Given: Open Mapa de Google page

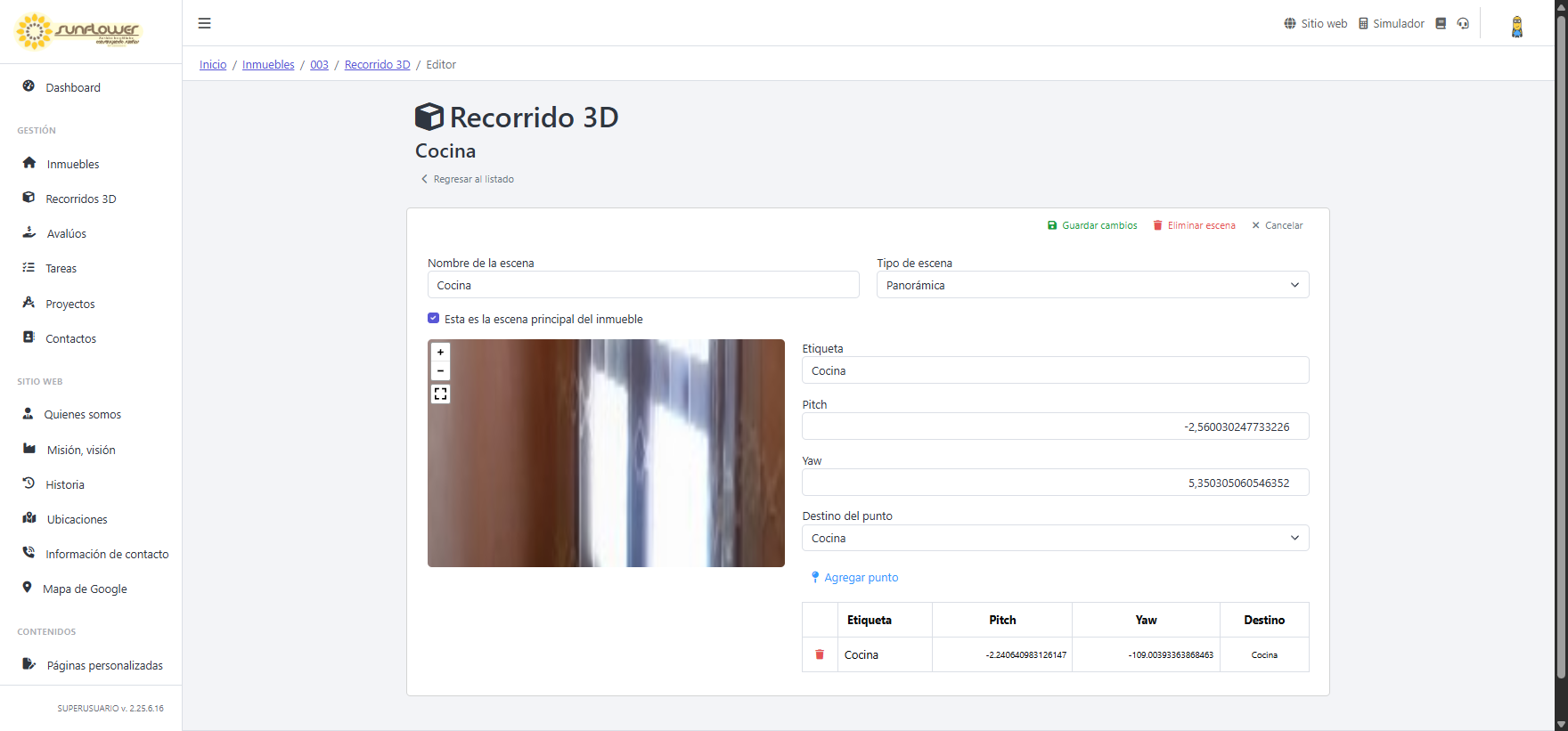Looking at the screenshot, I should point(85,589).
